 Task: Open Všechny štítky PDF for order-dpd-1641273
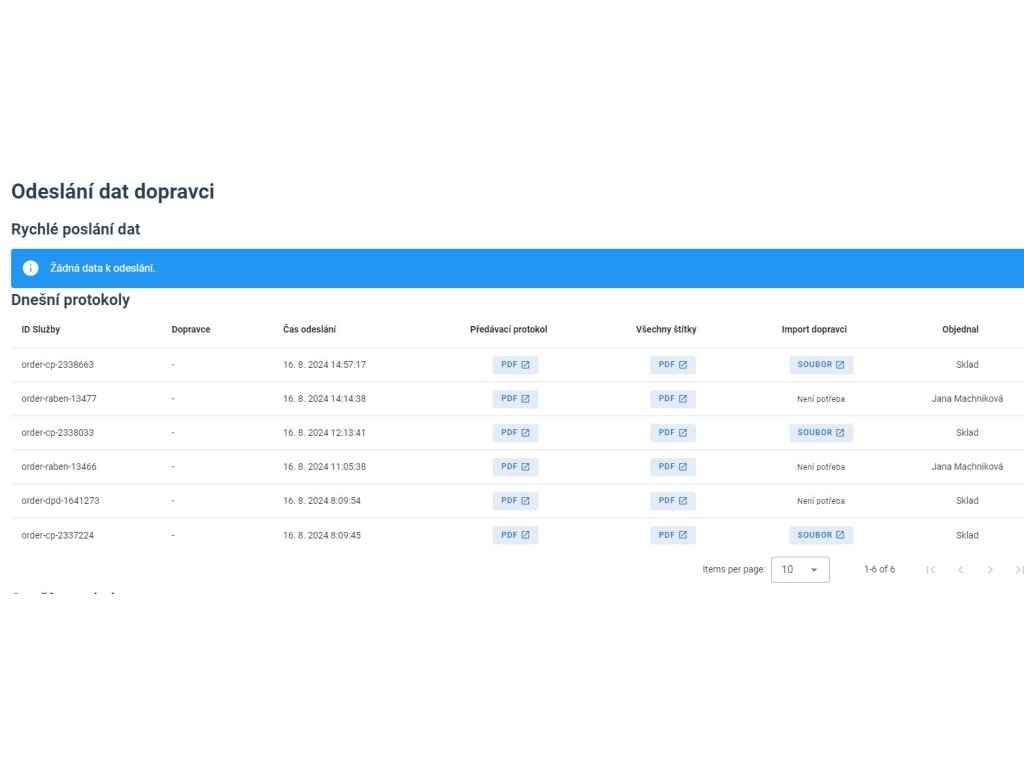coord(673,500)
